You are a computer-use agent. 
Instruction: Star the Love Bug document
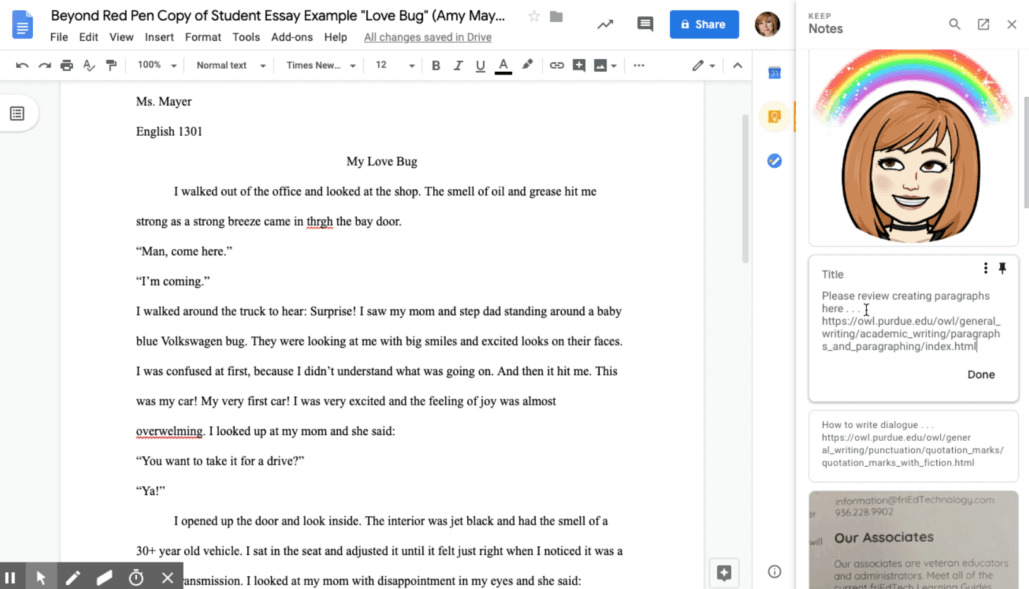tap(534, 16)
